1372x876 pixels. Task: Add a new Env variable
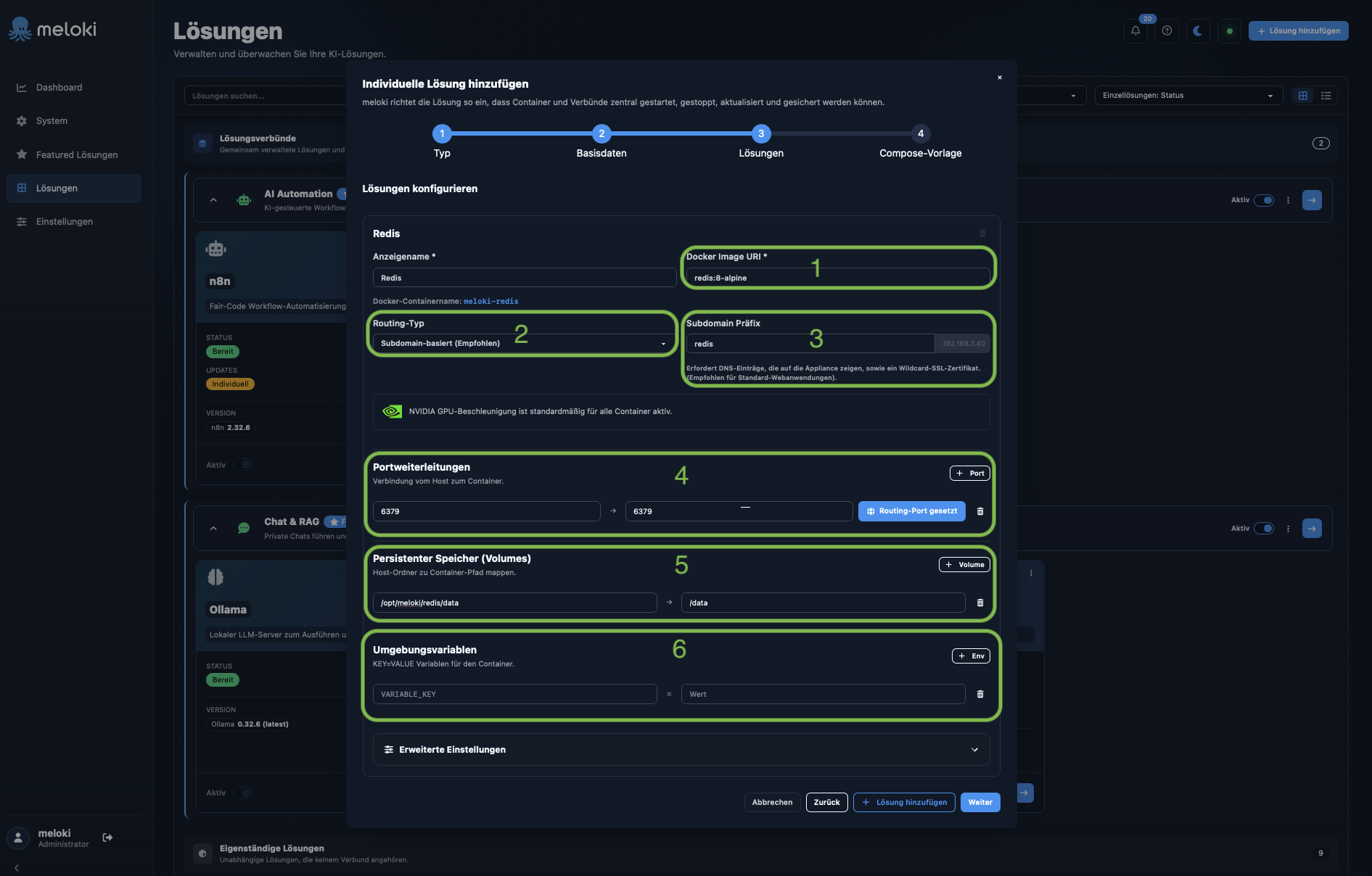click(x=971, y=656)
